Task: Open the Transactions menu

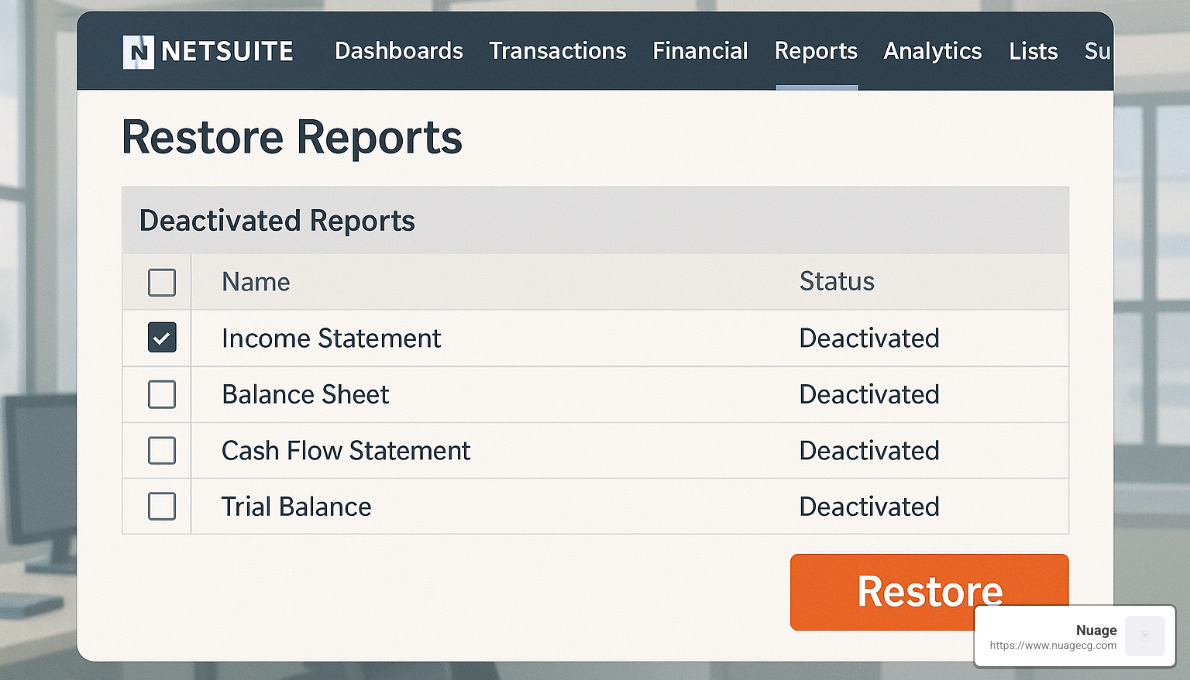Action: [557, 51]
